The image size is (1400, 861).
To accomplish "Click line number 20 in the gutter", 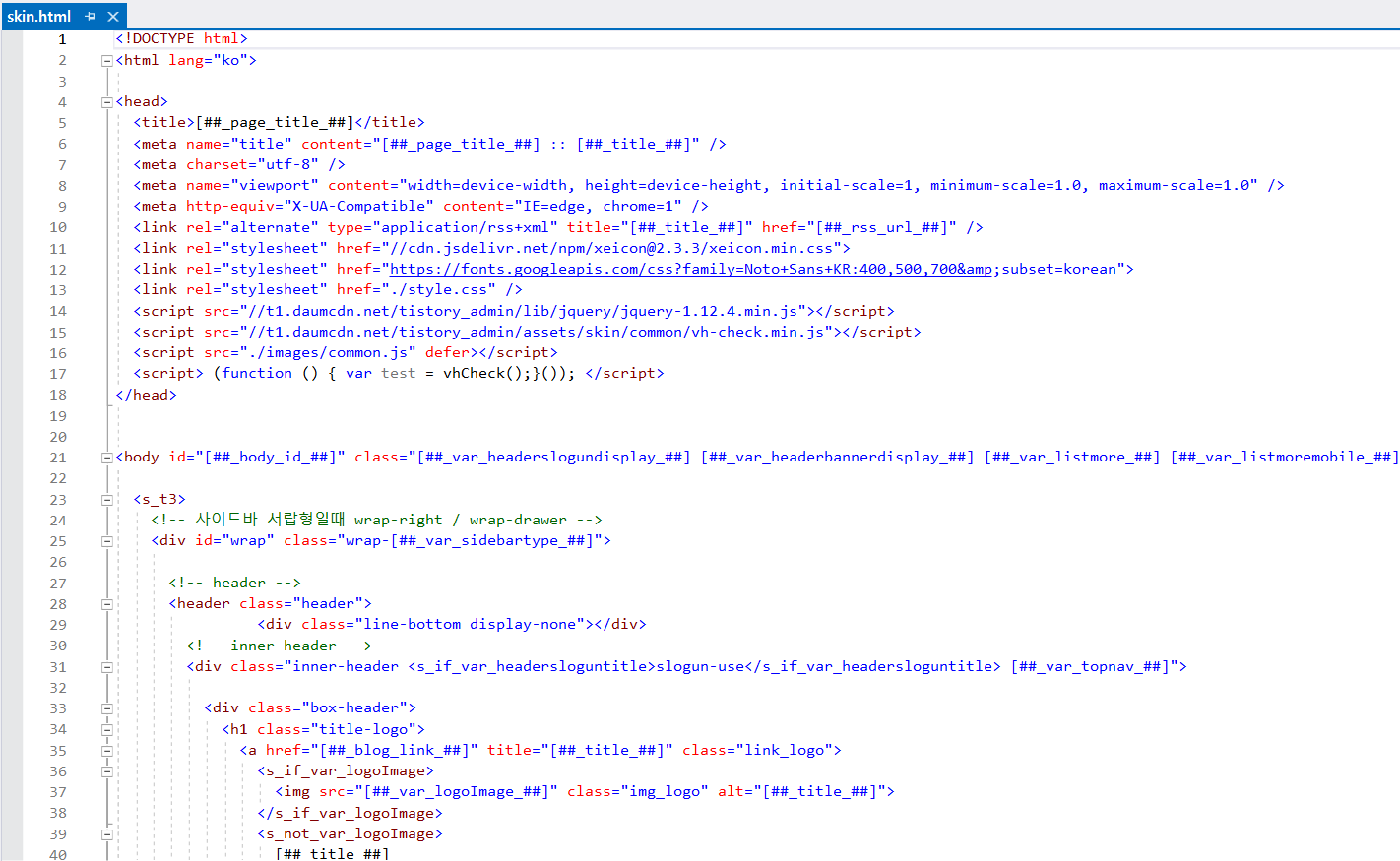I will (58, 437).
